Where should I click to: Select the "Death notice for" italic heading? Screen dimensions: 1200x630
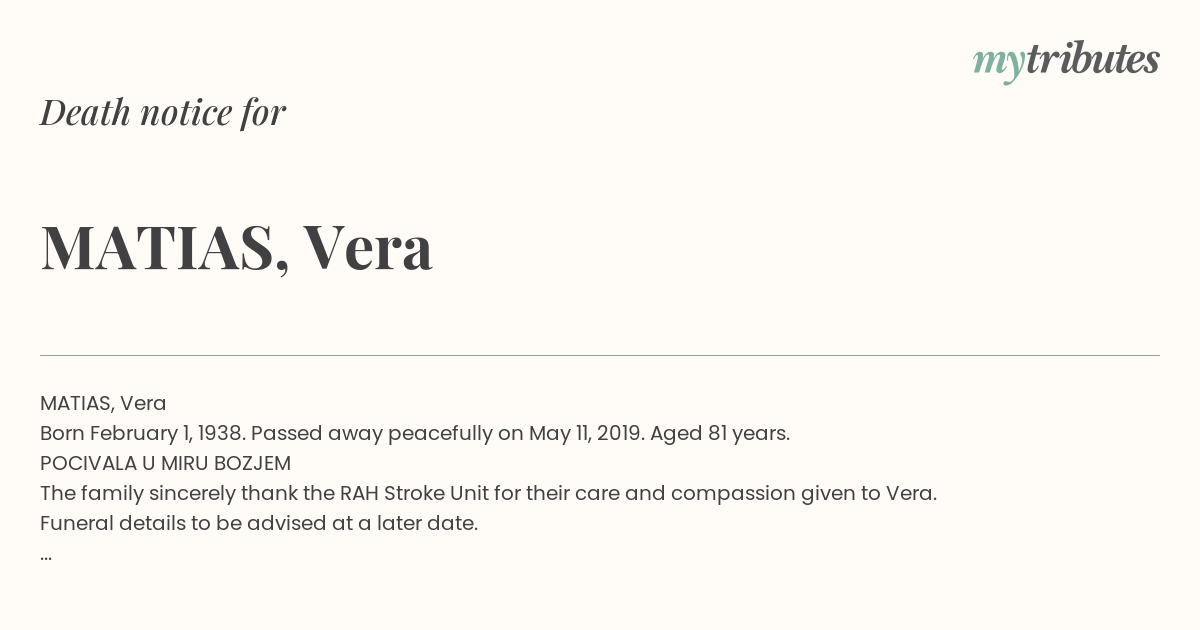click(163, 112)
